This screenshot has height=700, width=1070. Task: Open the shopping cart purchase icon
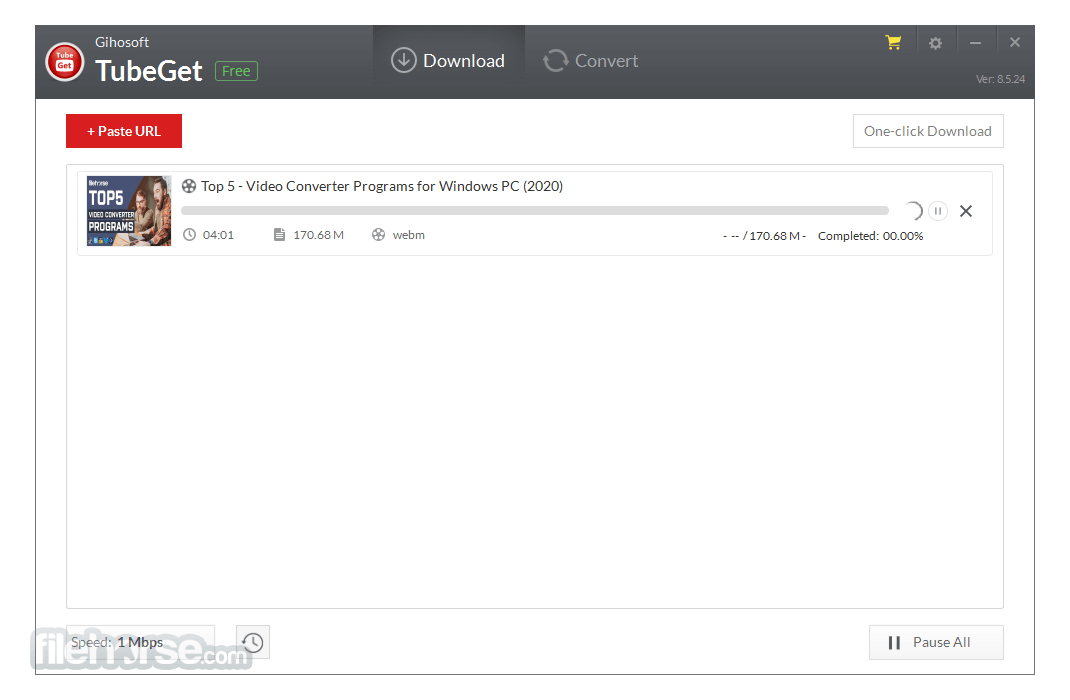[893, 42]
